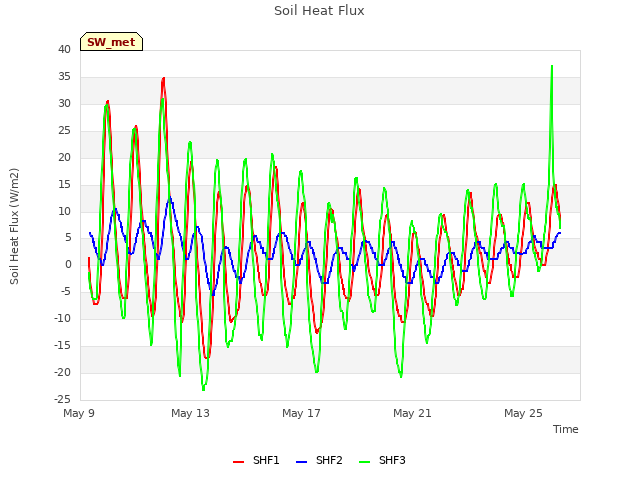The width and height of the screenshot is (640, 480).
Task: Click the 40 y-axis tick label
Action: (64, 49)
